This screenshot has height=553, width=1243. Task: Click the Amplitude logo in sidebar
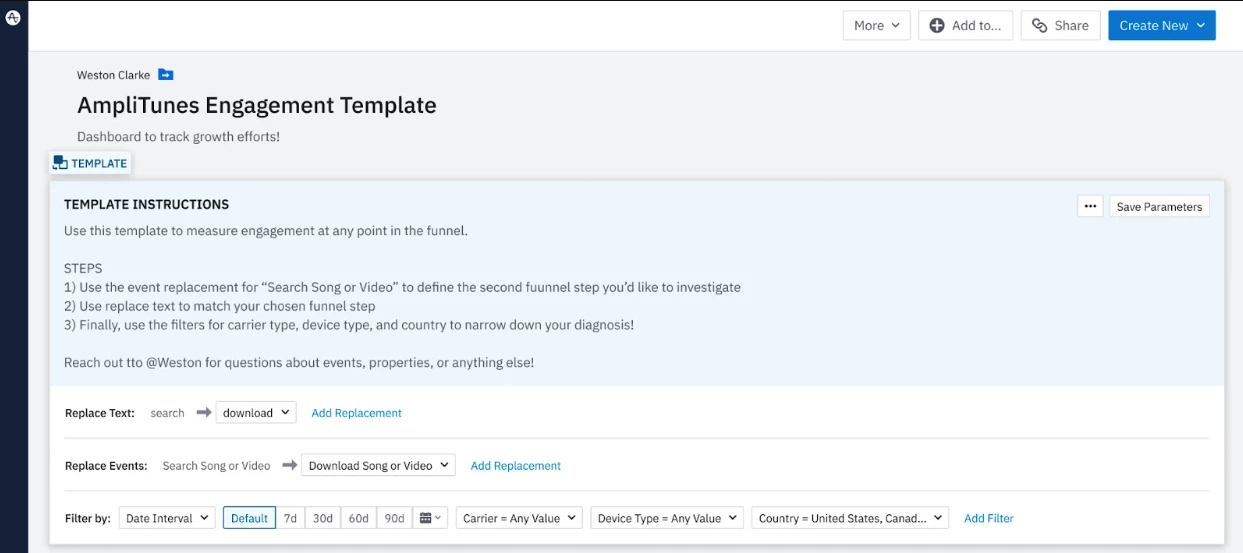coord(13,17)
